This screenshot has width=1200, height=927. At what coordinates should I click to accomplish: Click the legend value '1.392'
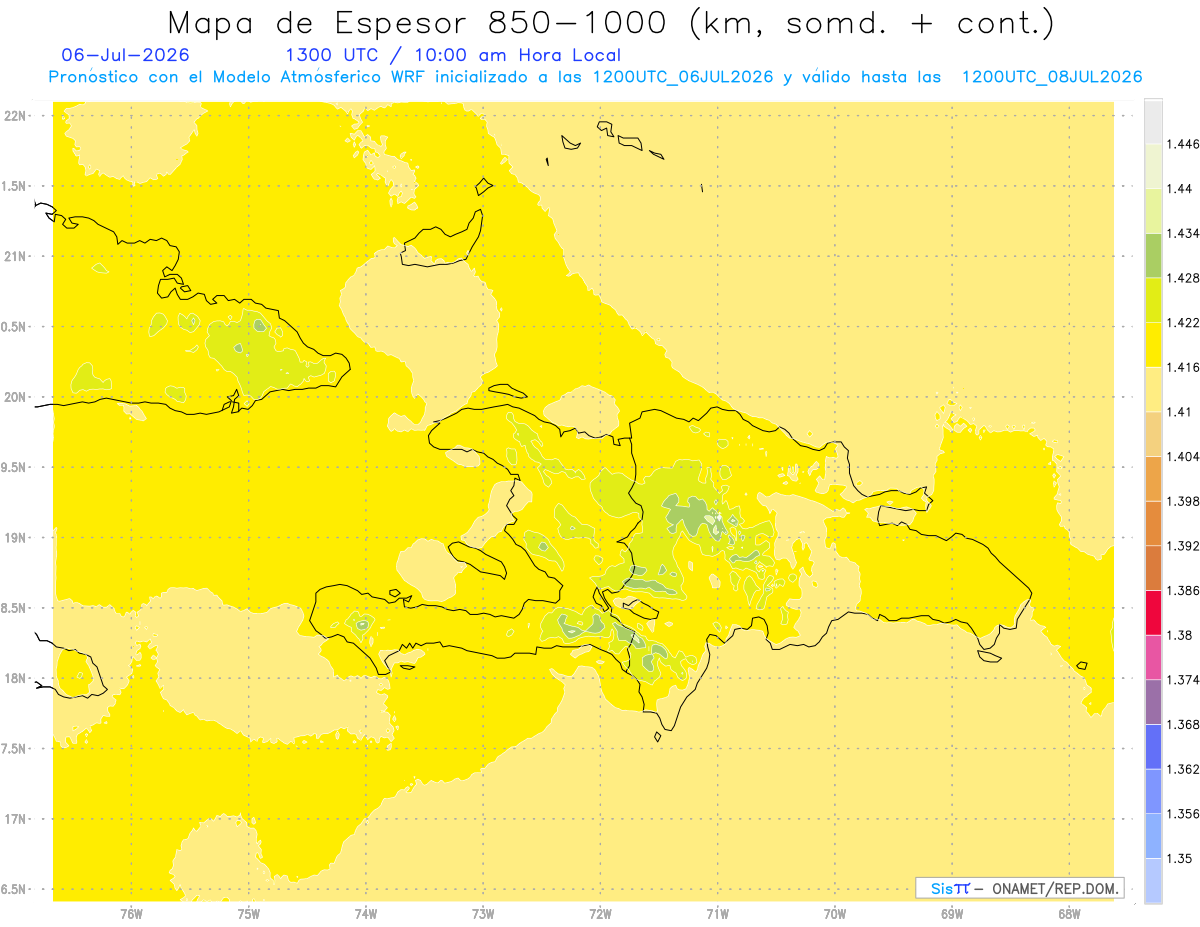(x=1184, y=546)
